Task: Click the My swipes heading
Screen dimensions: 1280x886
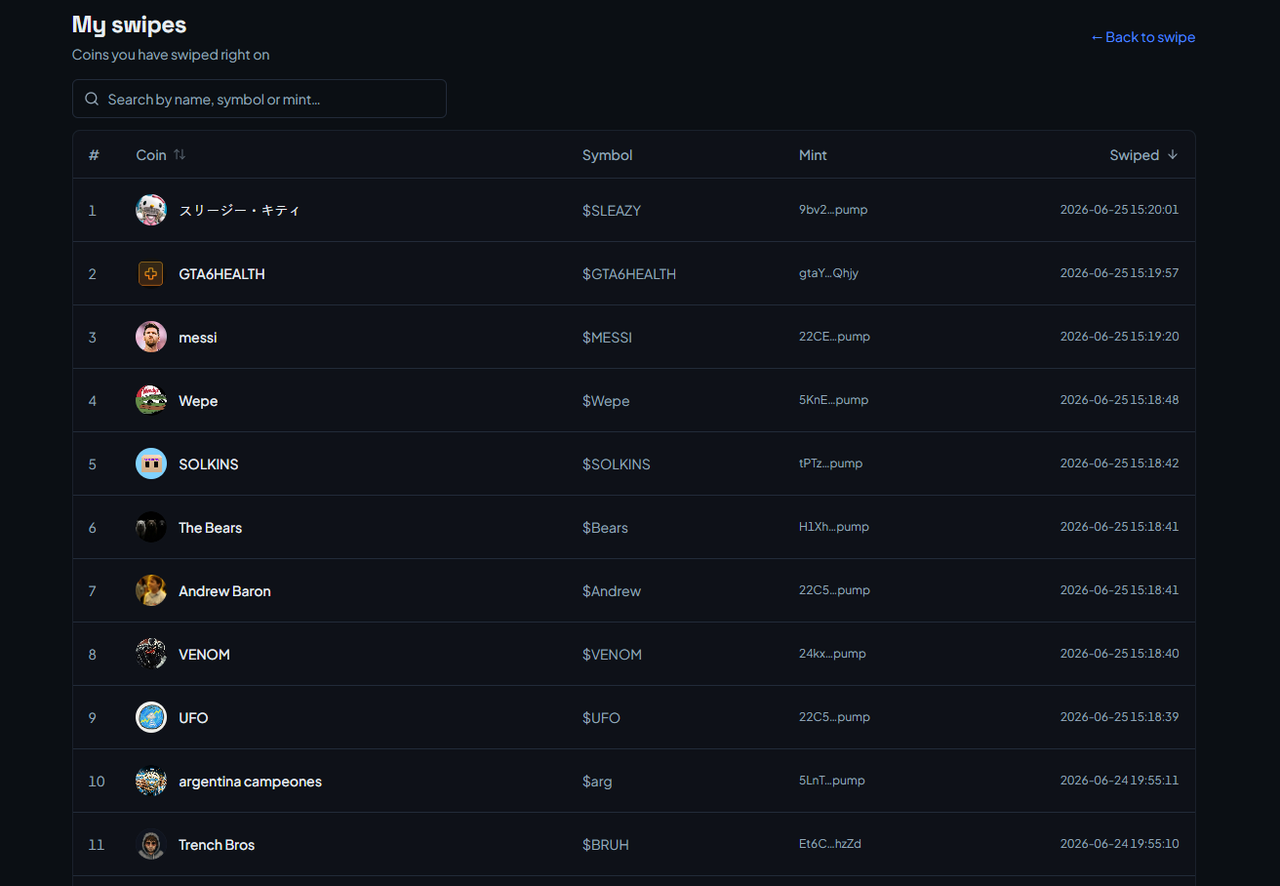Action: coord(129,25)
